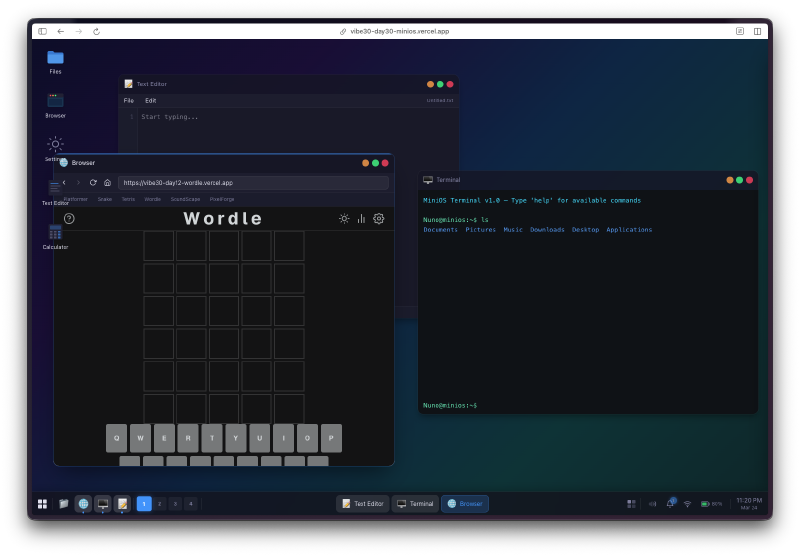The width and height of the screenshot is (800, 556).
Task: Click Documents in Terminal ls output
Action: (x=440, y=230)
